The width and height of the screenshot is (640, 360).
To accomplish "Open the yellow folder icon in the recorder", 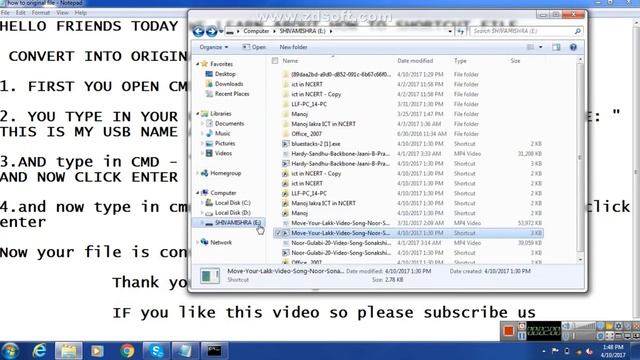I will [609, 326].
